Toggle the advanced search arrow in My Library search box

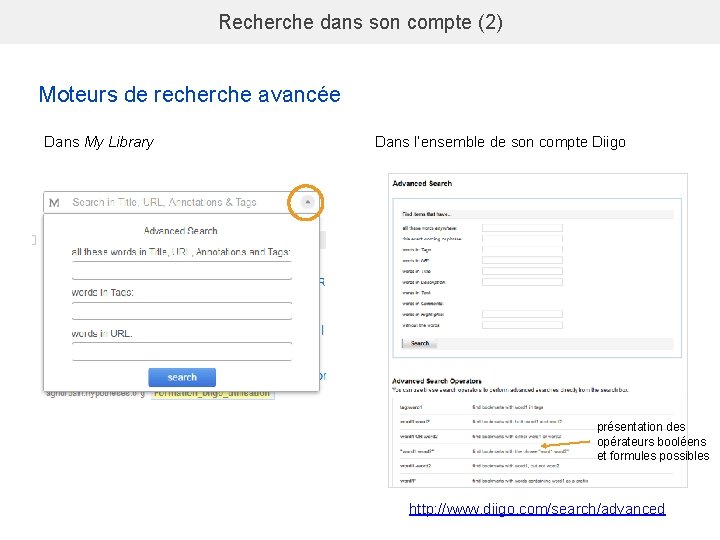coord(307,202)
